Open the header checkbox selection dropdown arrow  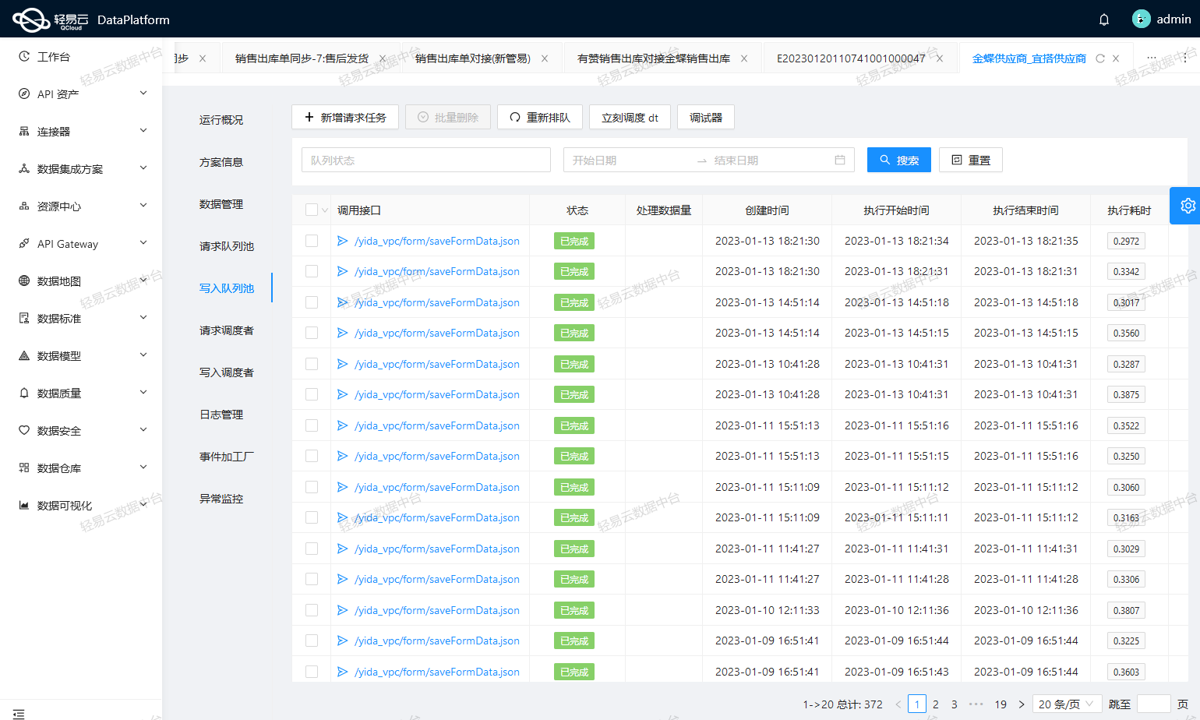[x=324, y=211]
